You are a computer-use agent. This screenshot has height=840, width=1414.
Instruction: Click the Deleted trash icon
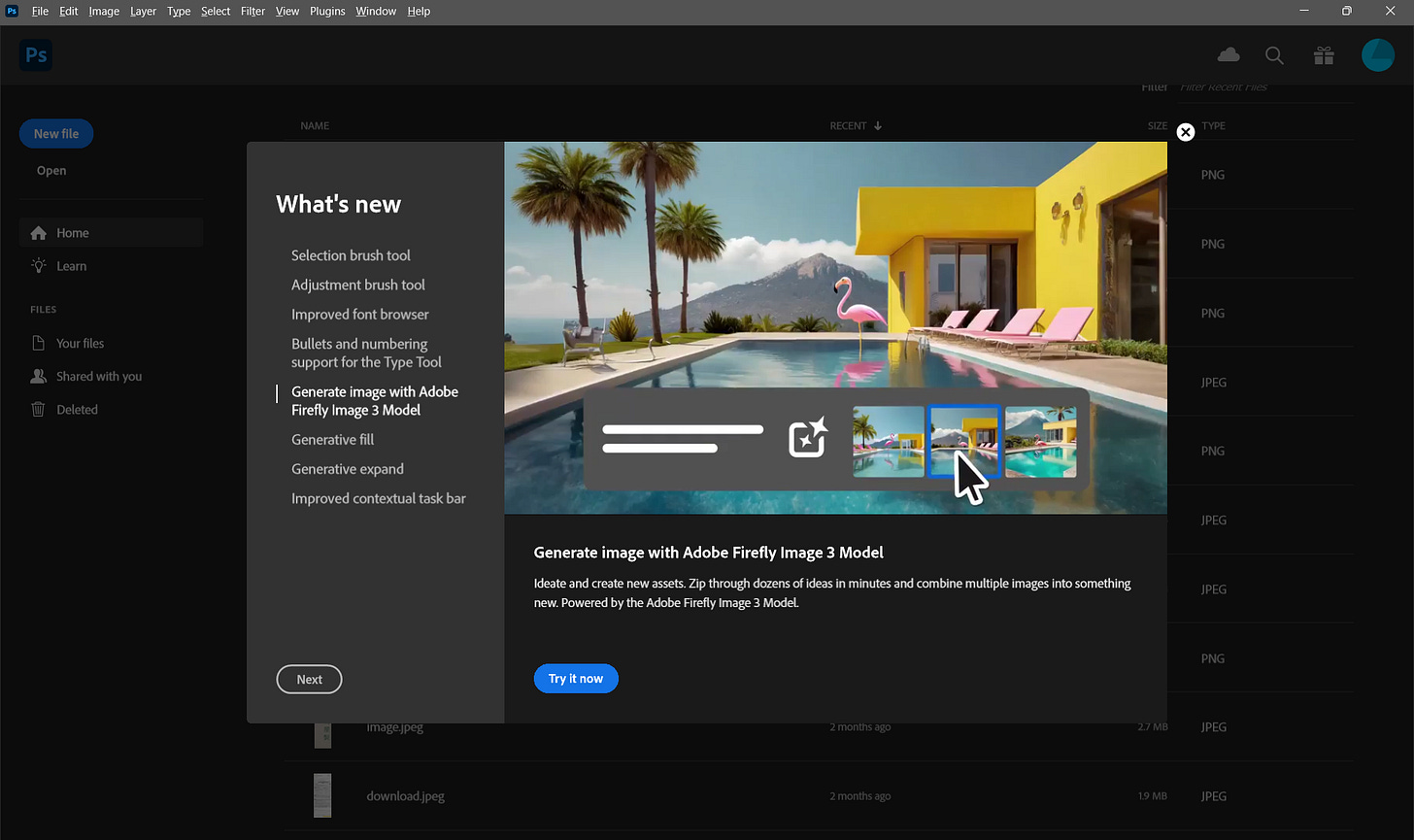coord(39,409)
